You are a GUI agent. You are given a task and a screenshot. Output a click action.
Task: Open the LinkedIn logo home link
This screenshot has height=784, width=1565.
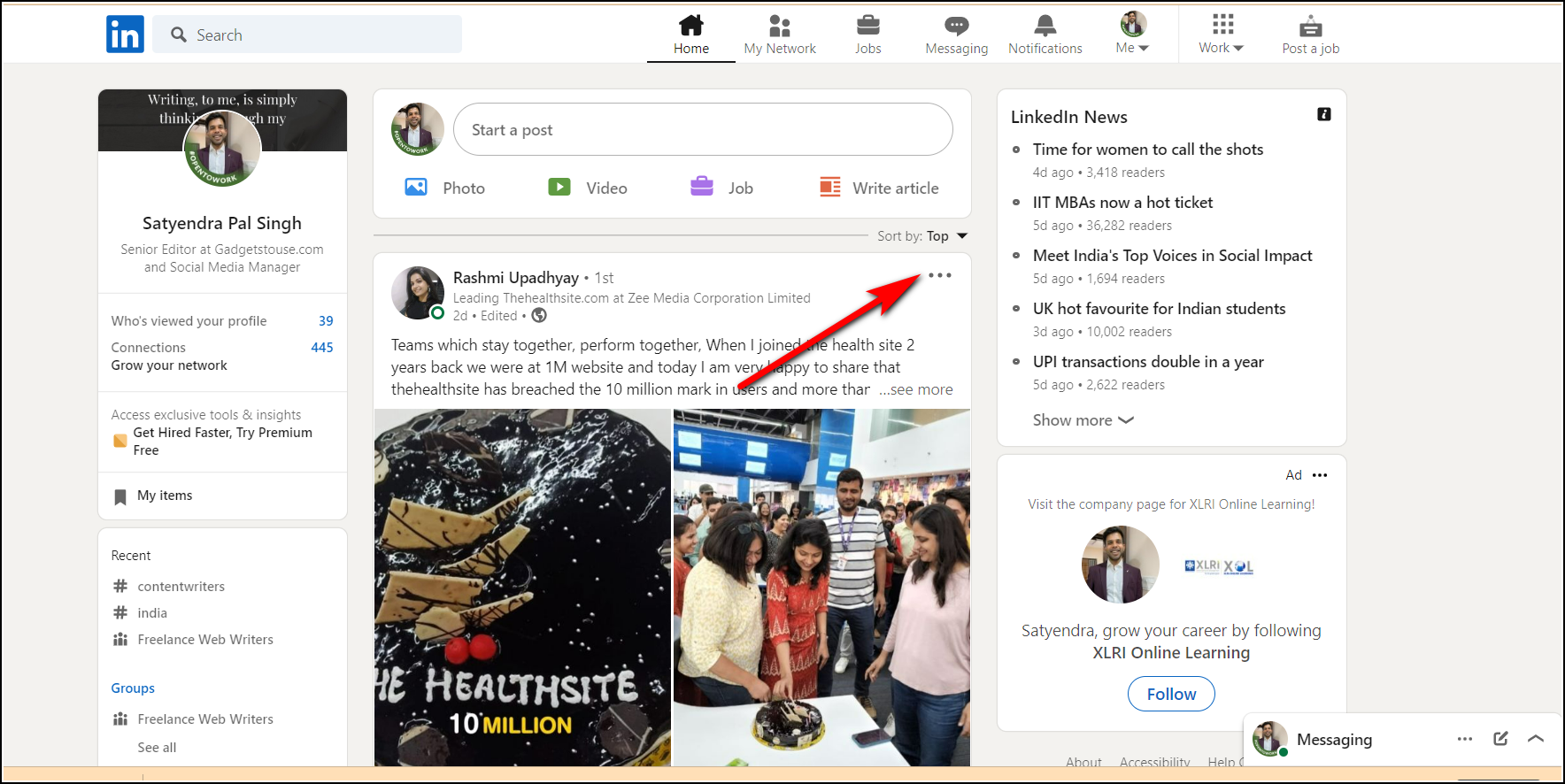(x=125, y=35)
